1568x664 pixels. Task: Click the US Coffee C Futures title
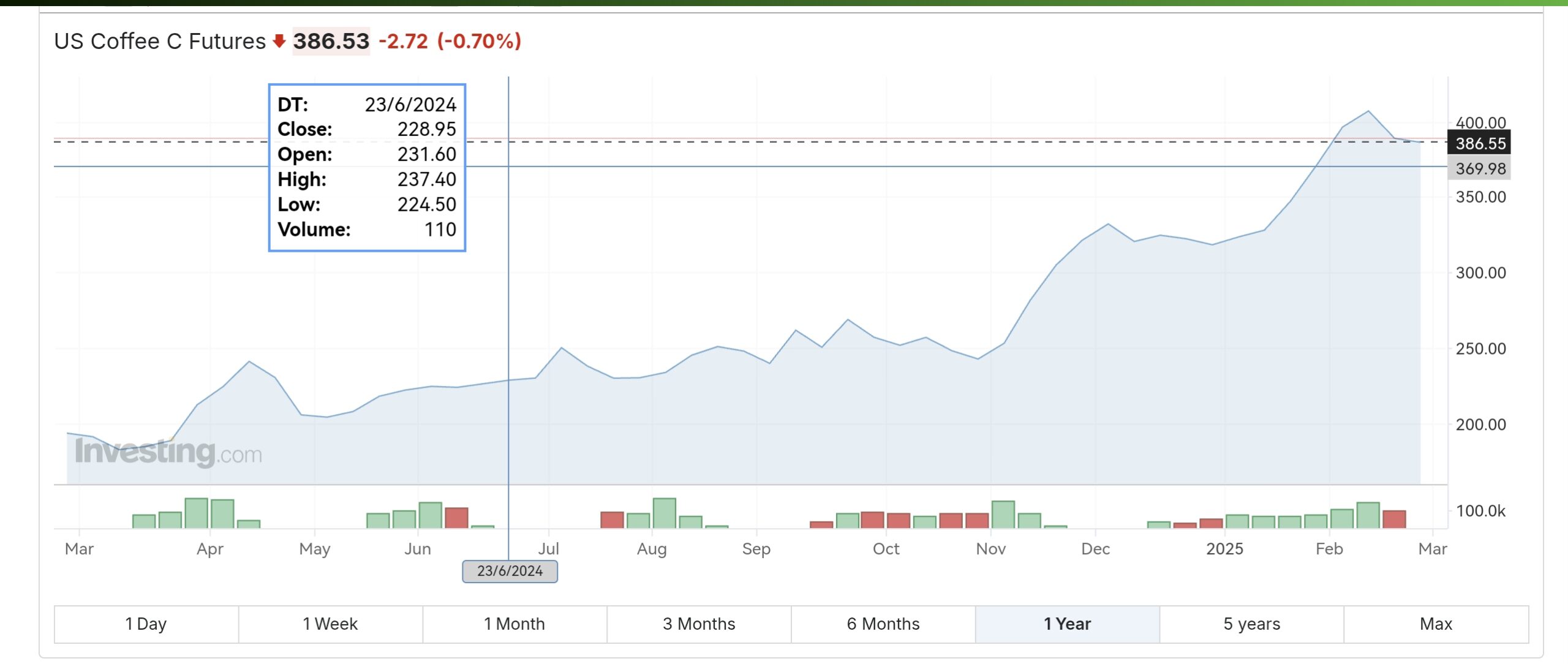[160, 41]
